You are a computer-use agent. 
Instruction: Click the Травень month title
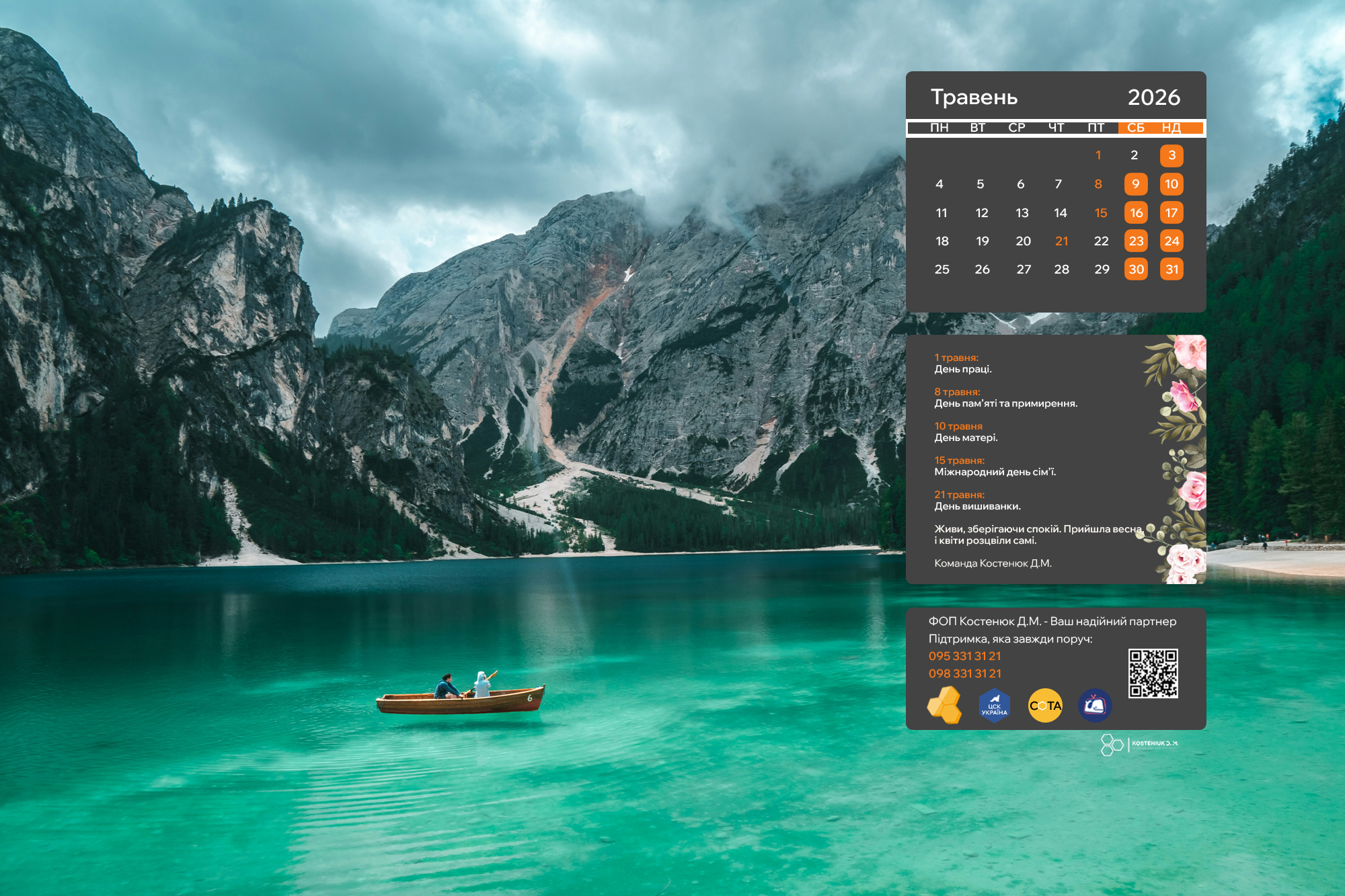click(x=974, y=97)
